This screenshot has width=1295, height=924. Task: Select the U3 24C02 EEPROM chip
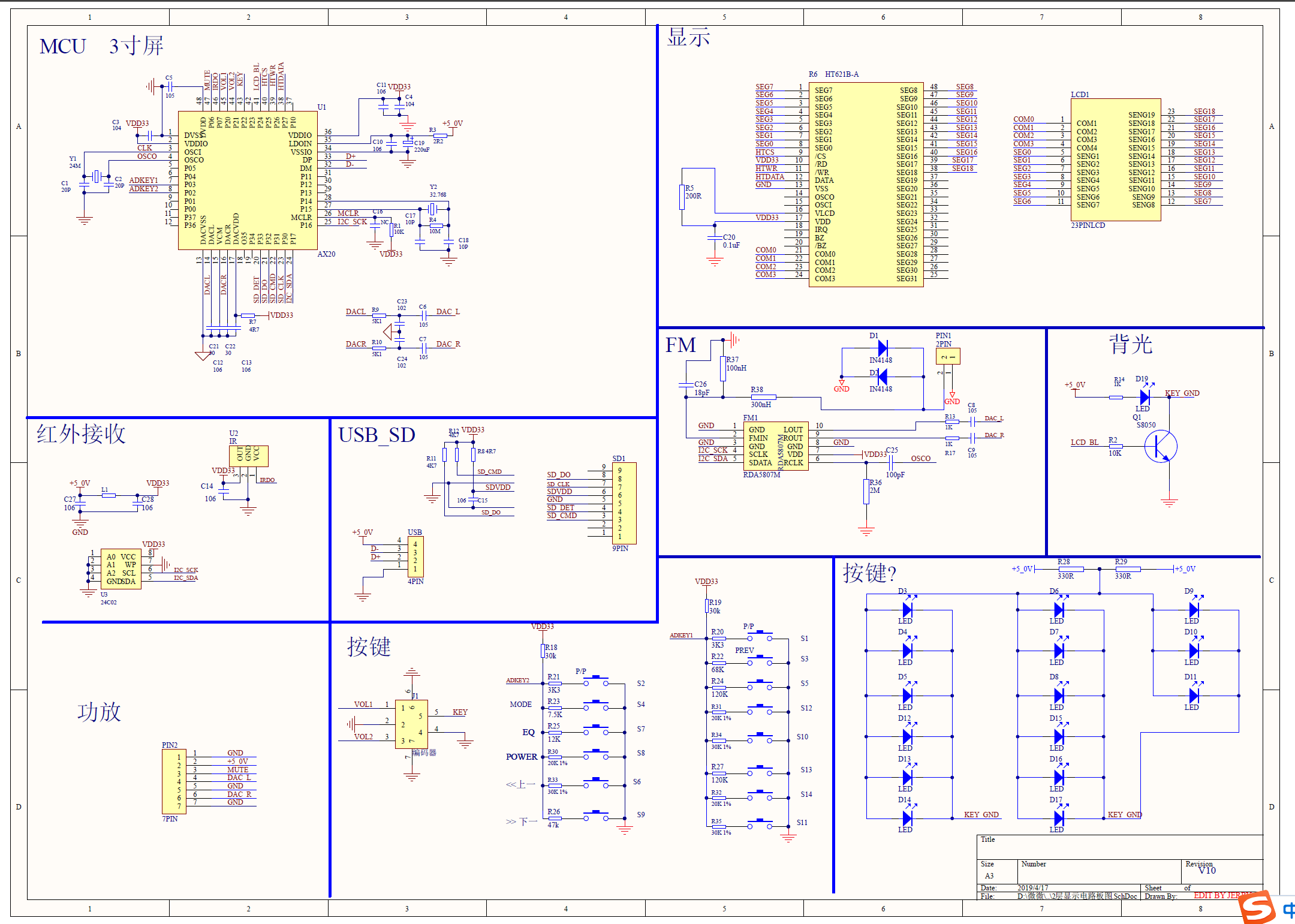[x=121, y=568]
